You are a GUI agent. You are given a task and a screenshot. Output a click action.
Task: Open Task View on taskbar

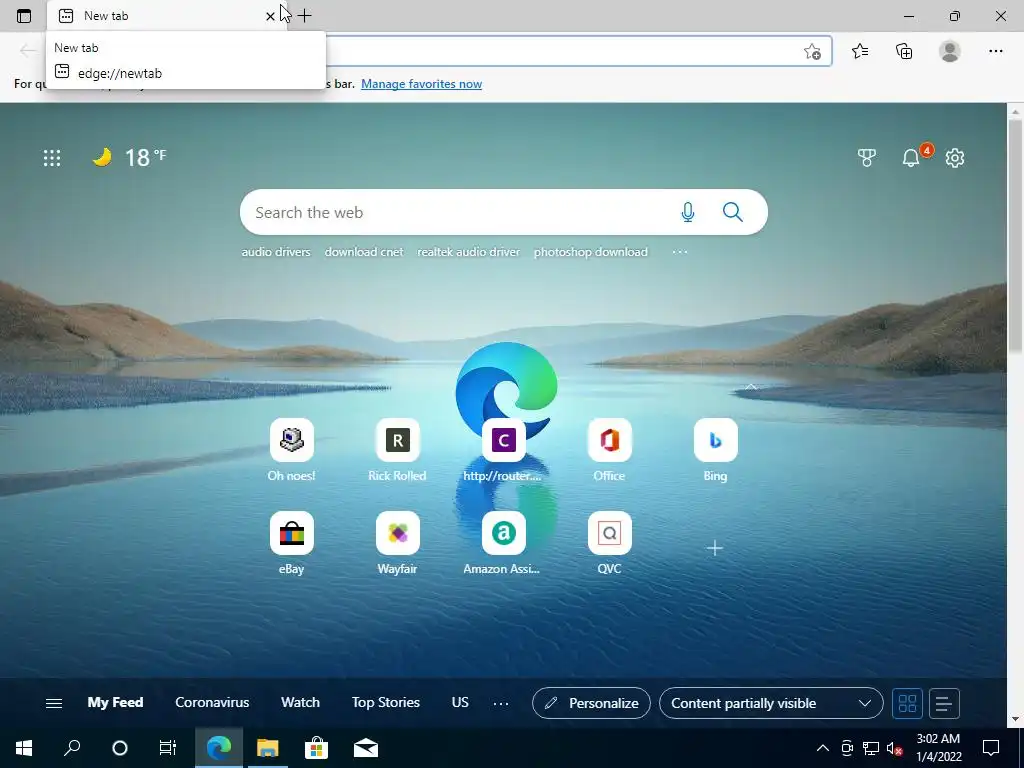168,748
